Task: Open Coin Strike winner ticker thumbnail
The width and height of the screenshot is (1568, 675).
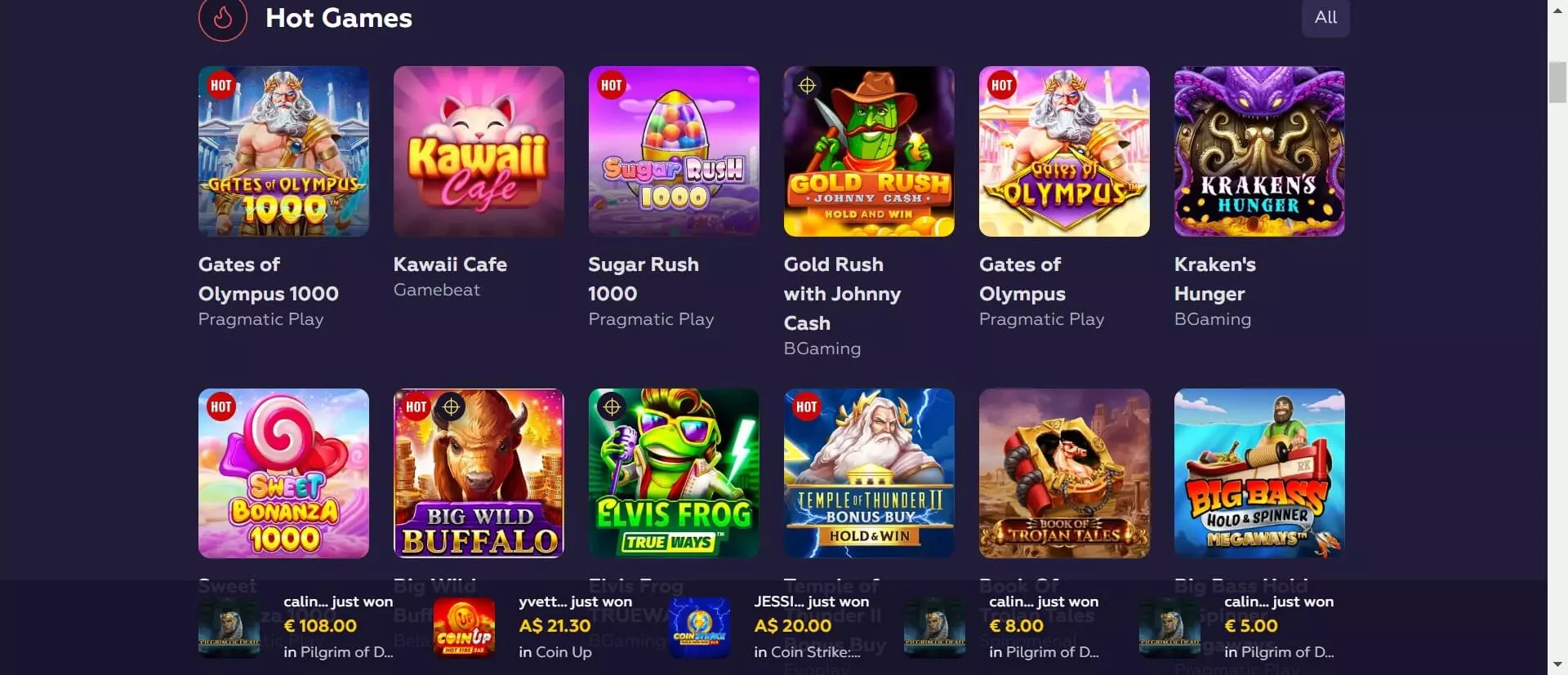Action: [699, 628]
